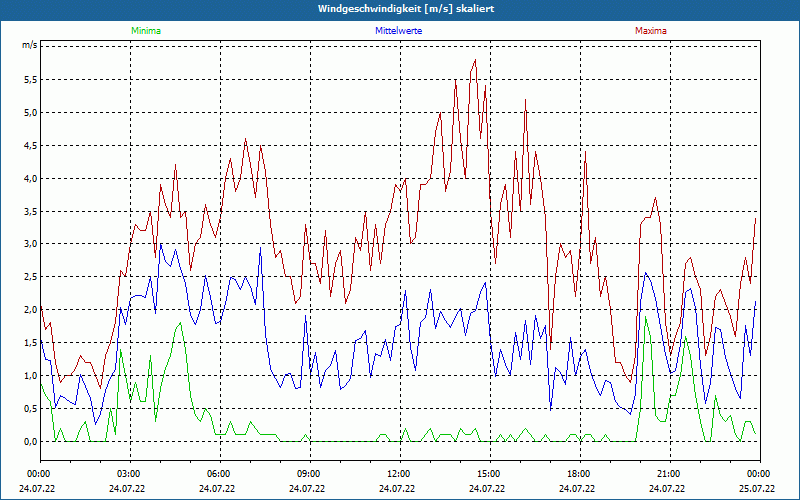The image size is (800, 500).
Task: Click the 1,0 y-axis value
Action: [31, 376]
